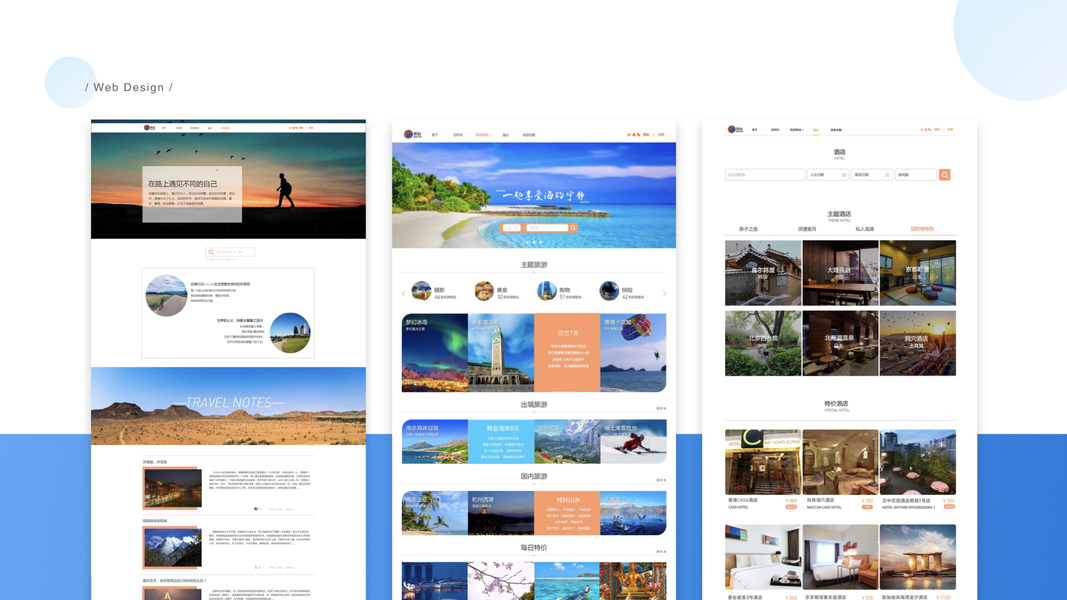The height and width of the screenshot is (600, 1067).
Task: Select the 探险 theme circle icon
Action: tap(609, 290)
